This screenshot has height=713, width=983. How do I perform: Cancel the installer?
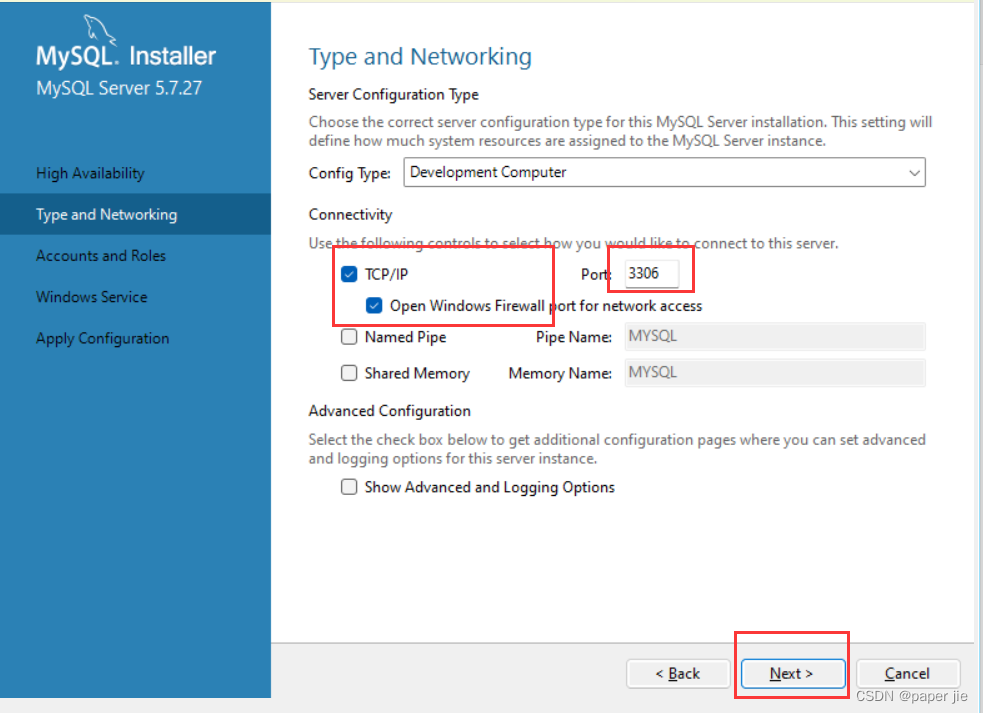pos(908,673)
